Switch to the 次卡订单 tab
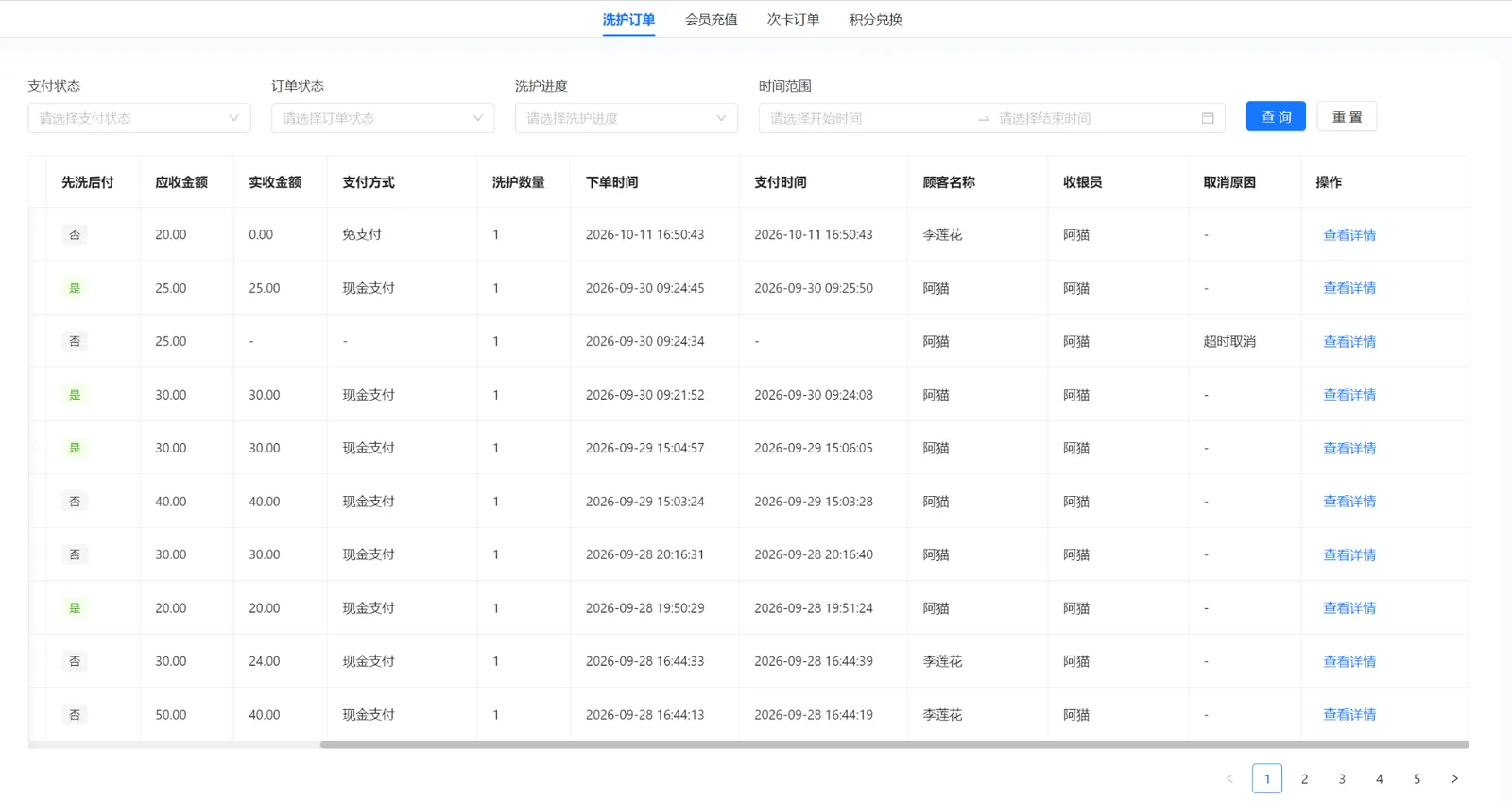The height and width of the screenshot is (801, 1512). [793, 19]
